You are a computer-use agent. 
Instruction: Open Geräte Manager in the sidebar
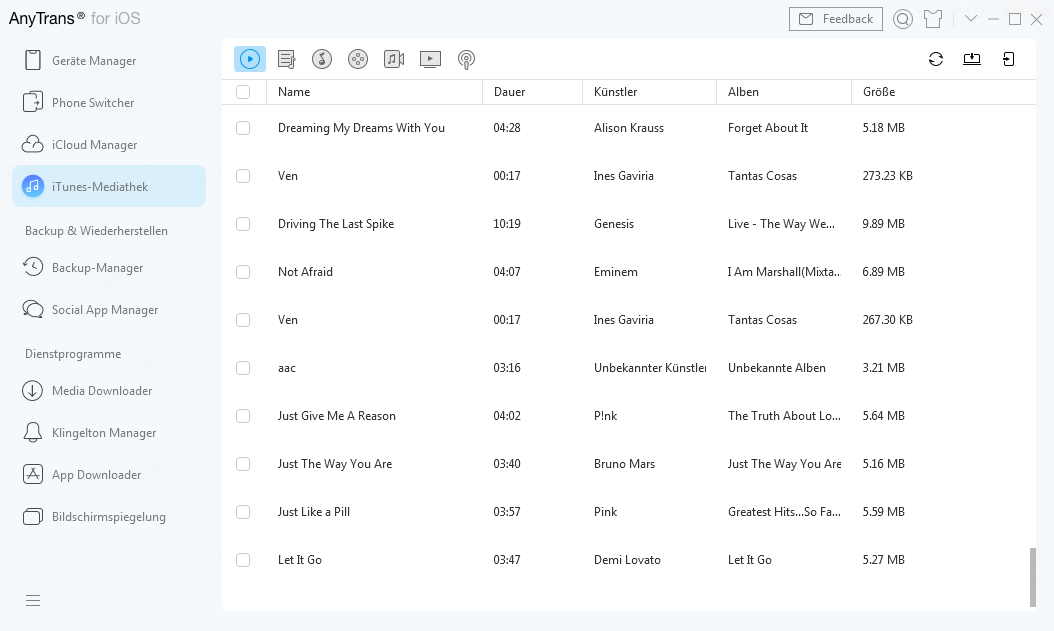(x=94, y=61)
